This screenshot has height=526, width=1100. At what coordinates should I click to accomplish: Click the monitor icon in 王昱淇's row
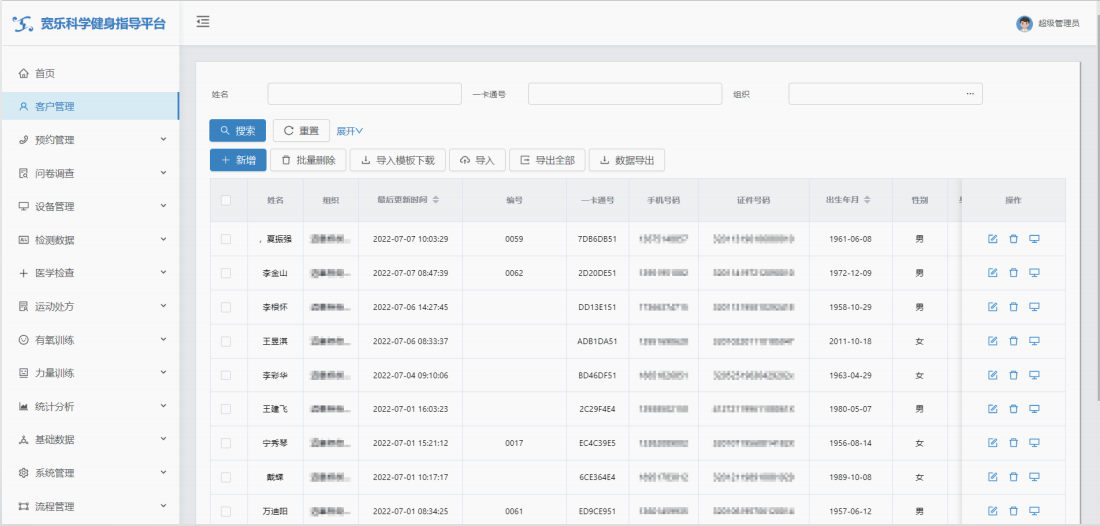point(1034,341)
